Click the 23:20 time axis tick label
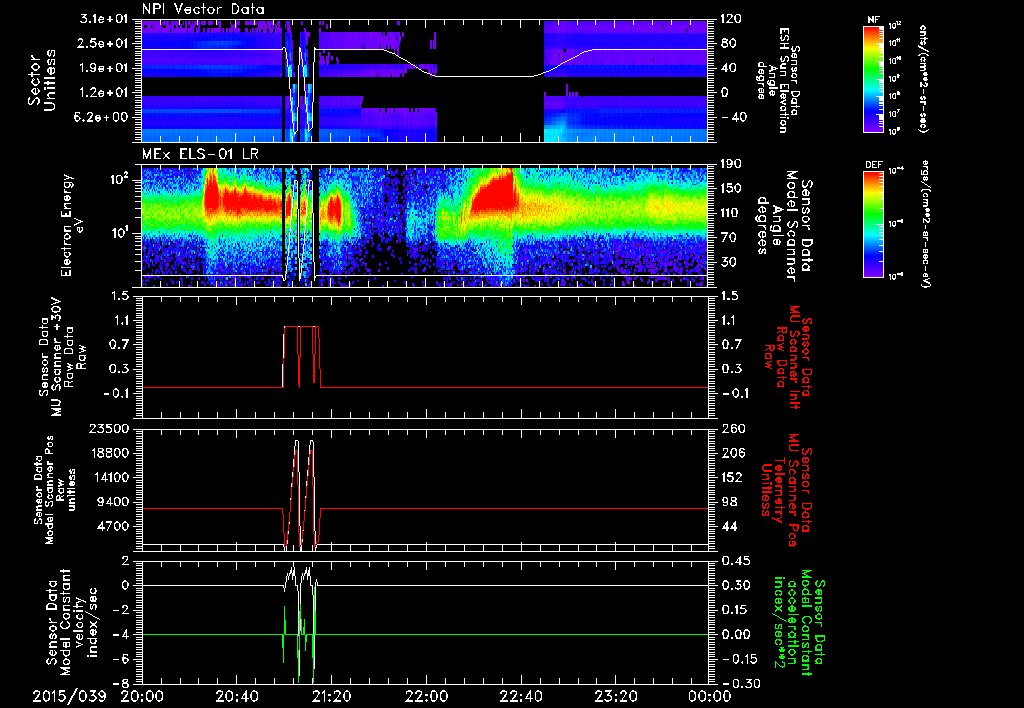The height and width of the screenshot is (708, 1024). pyautogui.click(x=615, y=696)
